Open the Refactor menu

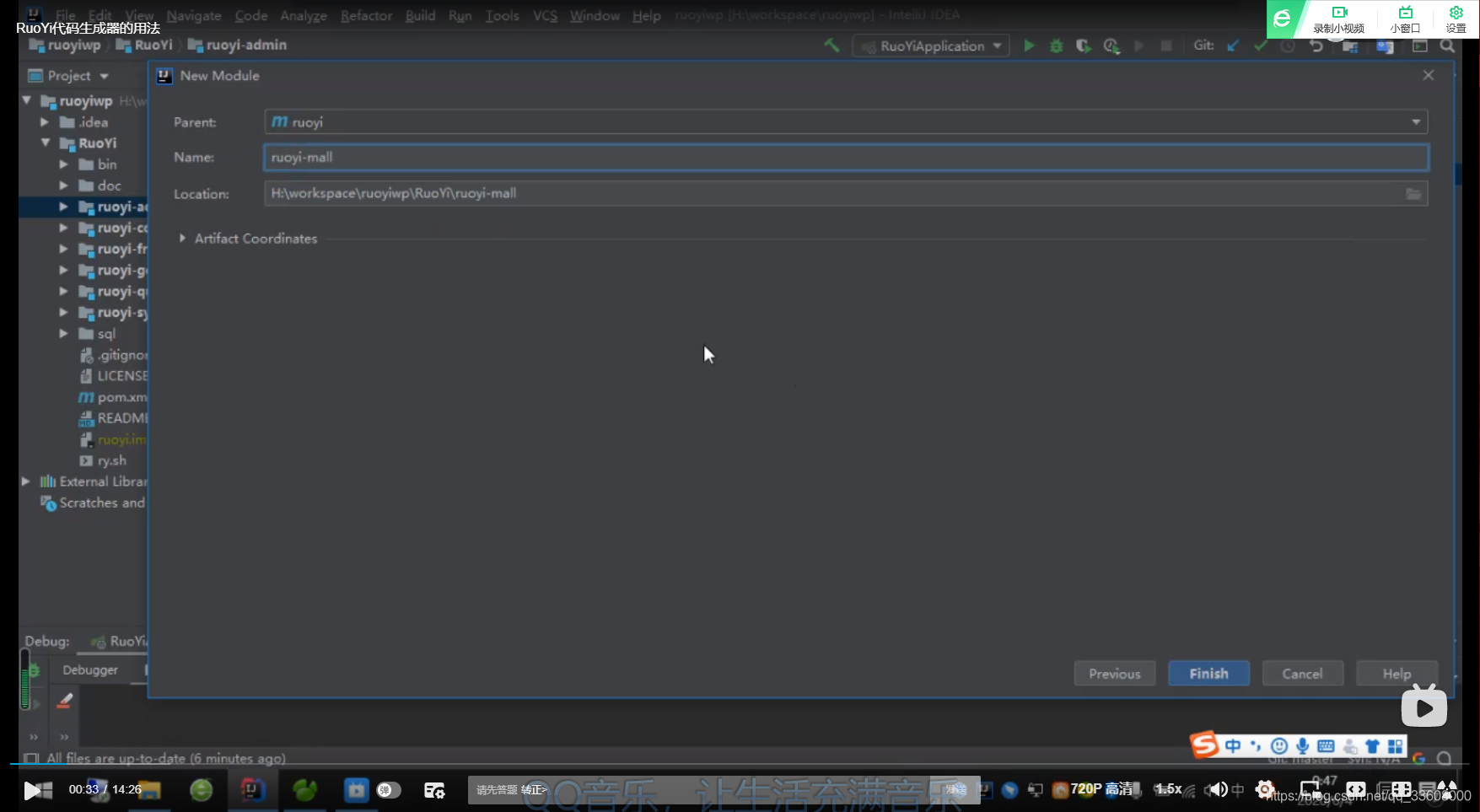tap(366, 16)
